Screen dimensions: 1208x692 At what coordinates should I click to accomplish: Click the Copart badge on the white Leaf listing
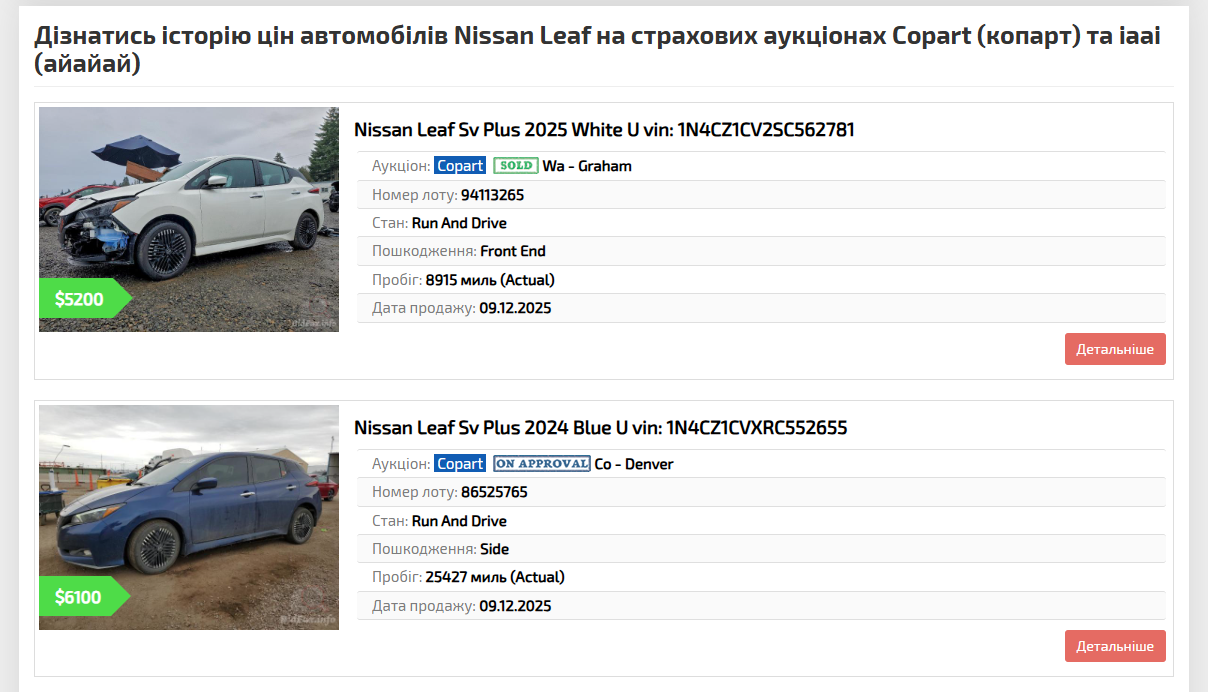tap(460, 166)
